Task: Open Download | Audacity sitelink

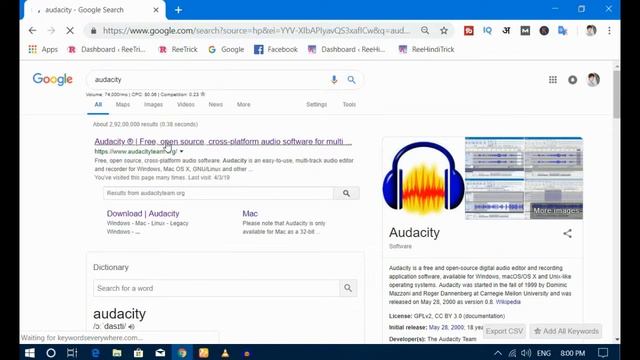Action: point(143,213)
